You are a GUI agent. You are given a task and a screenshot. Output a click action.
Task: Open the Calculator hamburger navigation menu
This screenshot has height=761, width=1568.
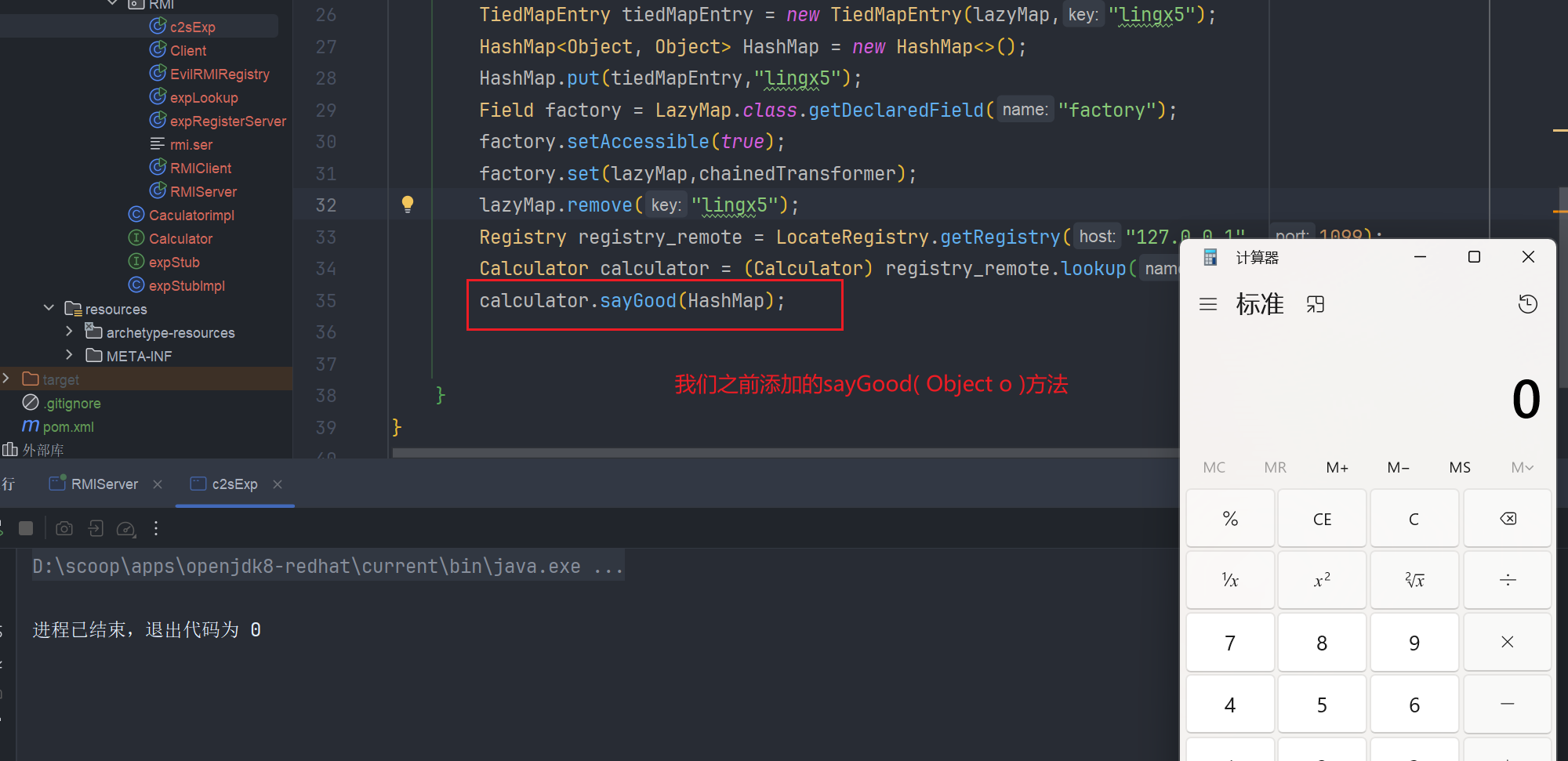click(1208, 304)
